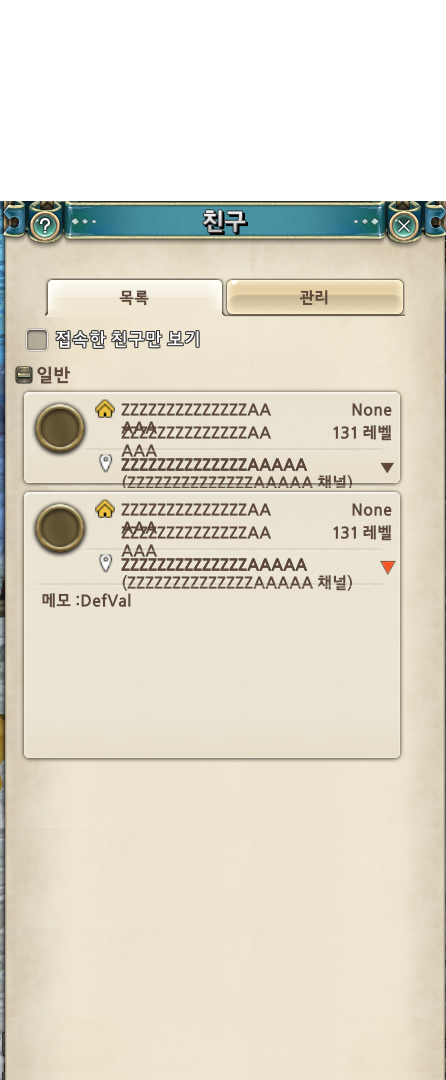Image resolution: width=446 pixels, height=1080 pixels.
Task: Click the first friend's map pin icon
Action: point(105,463)
